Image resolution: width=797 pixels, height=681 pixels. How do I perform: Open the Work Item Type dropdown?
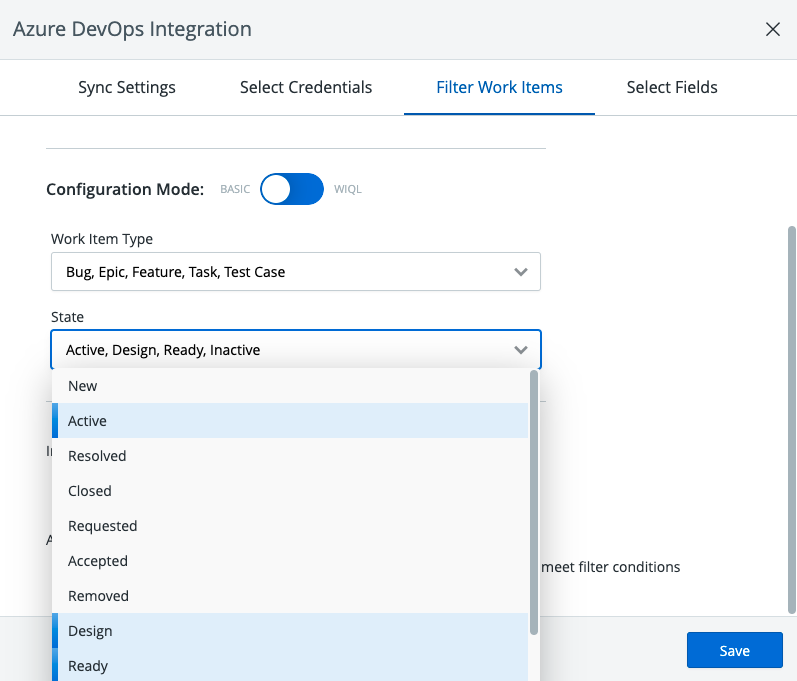296,272
